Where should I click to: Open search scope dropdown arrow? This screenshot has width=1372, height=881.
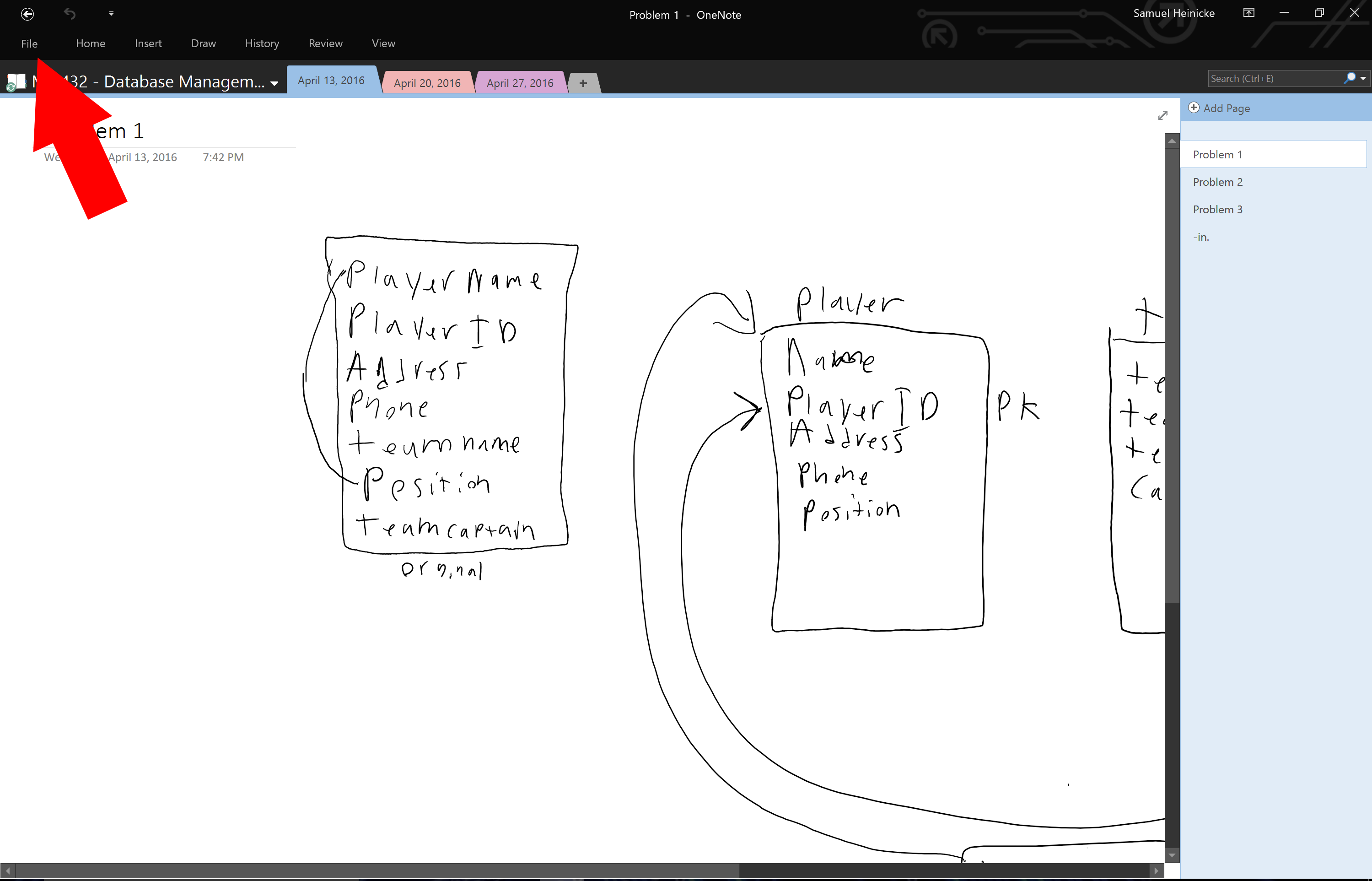point(1363,78)
